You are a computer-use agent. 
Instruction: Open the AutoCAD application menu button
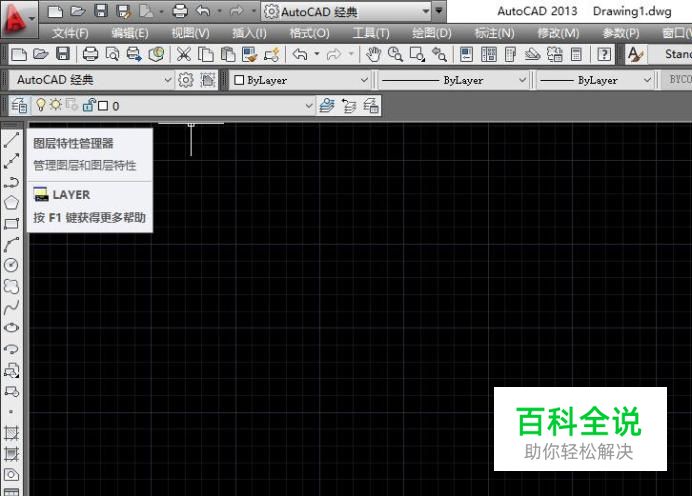[x=19, y=19]
